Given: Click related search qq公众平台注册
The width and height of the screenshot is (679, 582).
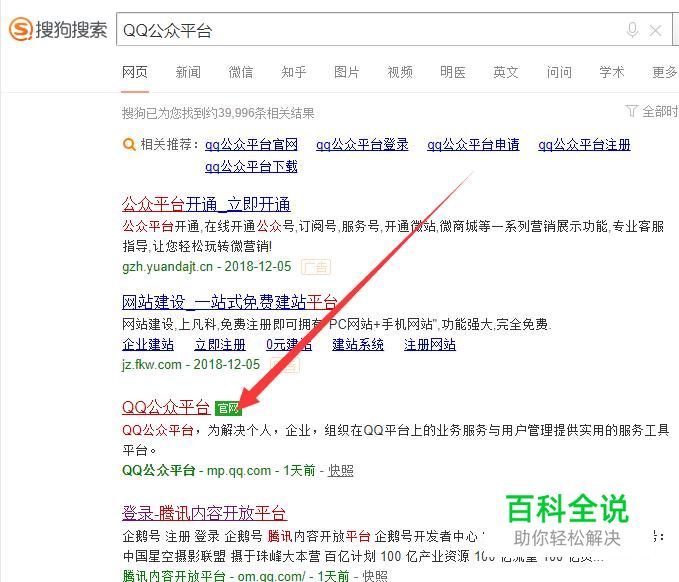Looking at the screenshot, I should coord(584,144).
